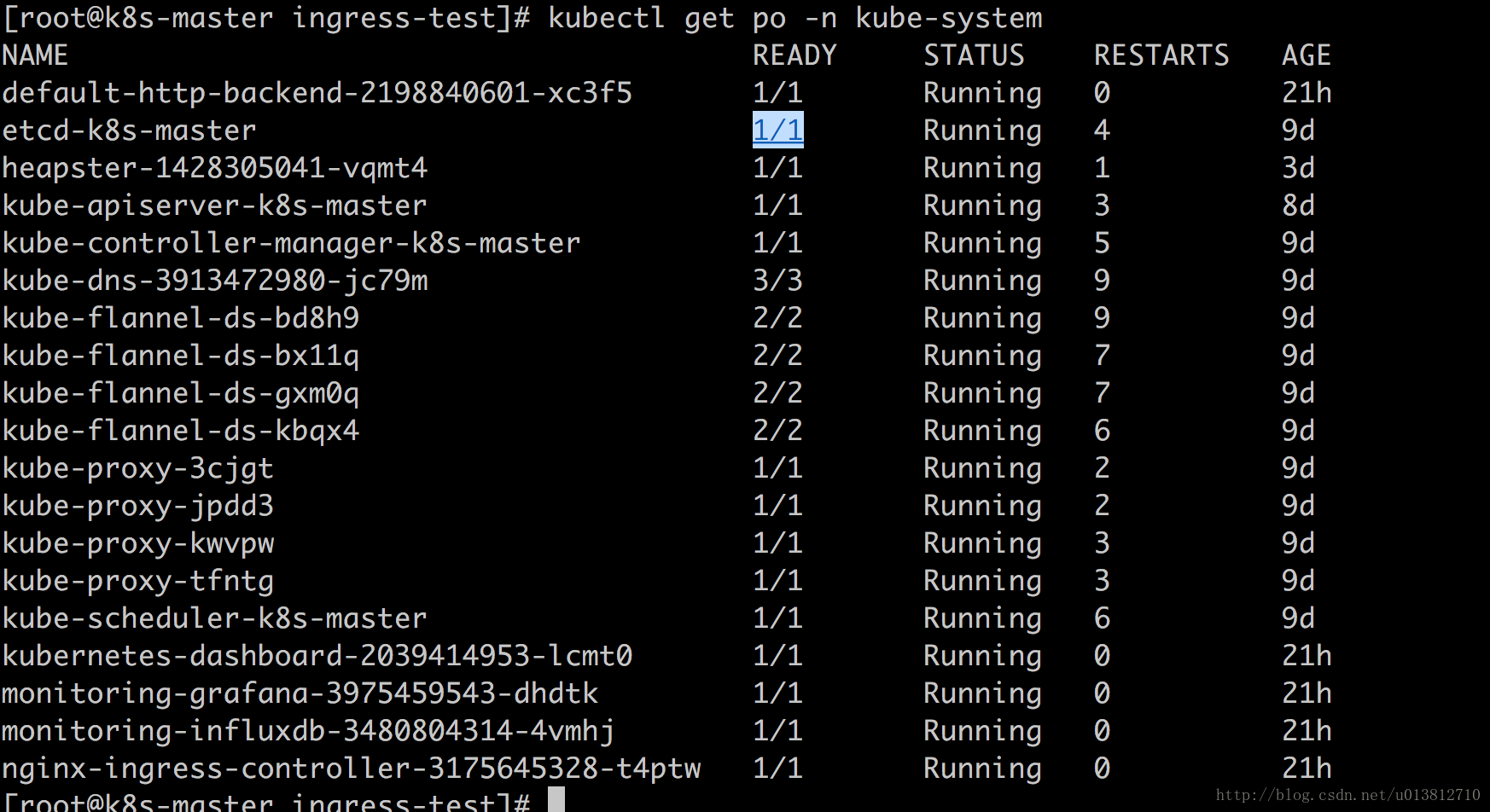The image size is (1490, 812).
Task: Click the kube-controller-manager-k8s-master pod name
Action: tap(291, 243)
